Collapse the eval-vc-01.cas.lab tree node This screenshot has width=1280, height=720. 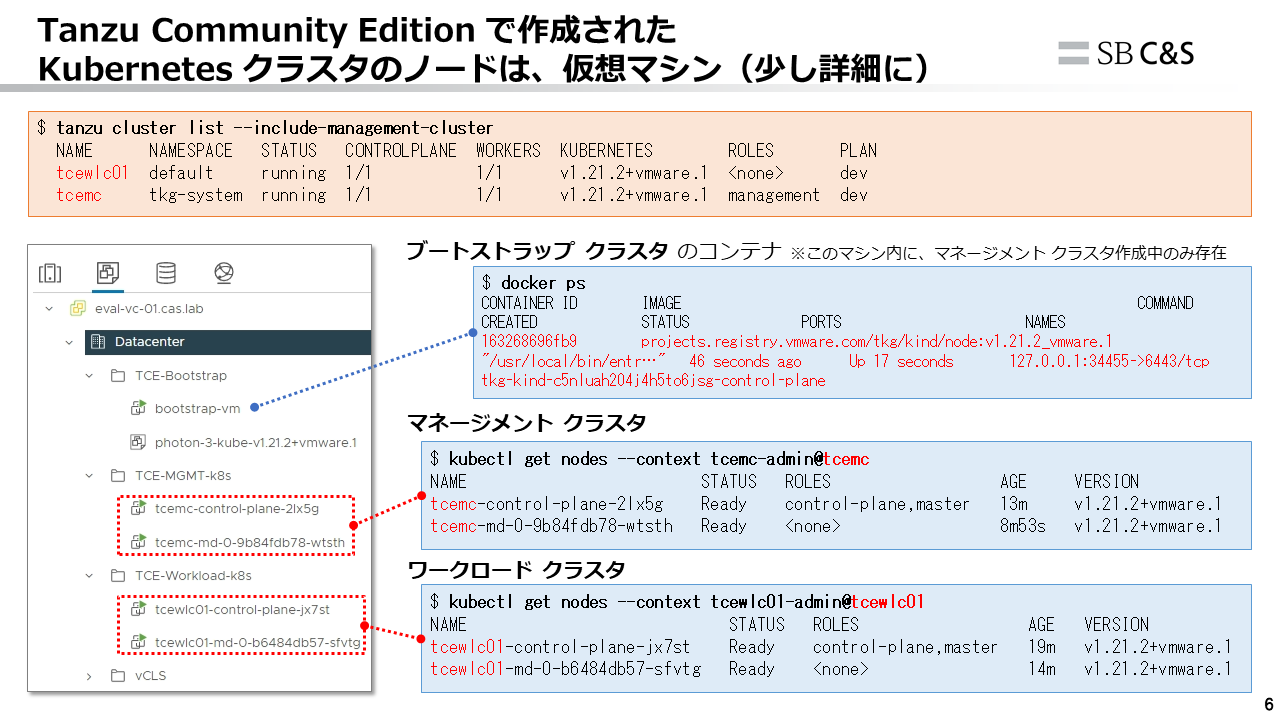(48, 309)
